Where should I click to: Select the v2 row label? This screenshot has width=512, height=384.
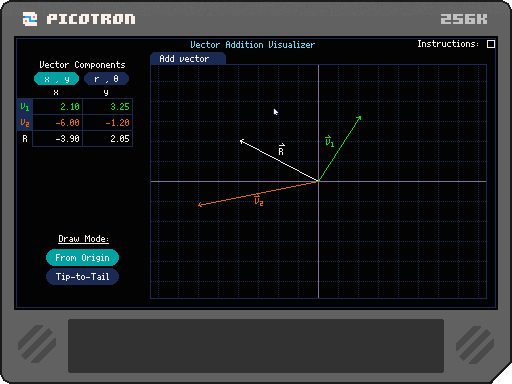pos(25,123)
